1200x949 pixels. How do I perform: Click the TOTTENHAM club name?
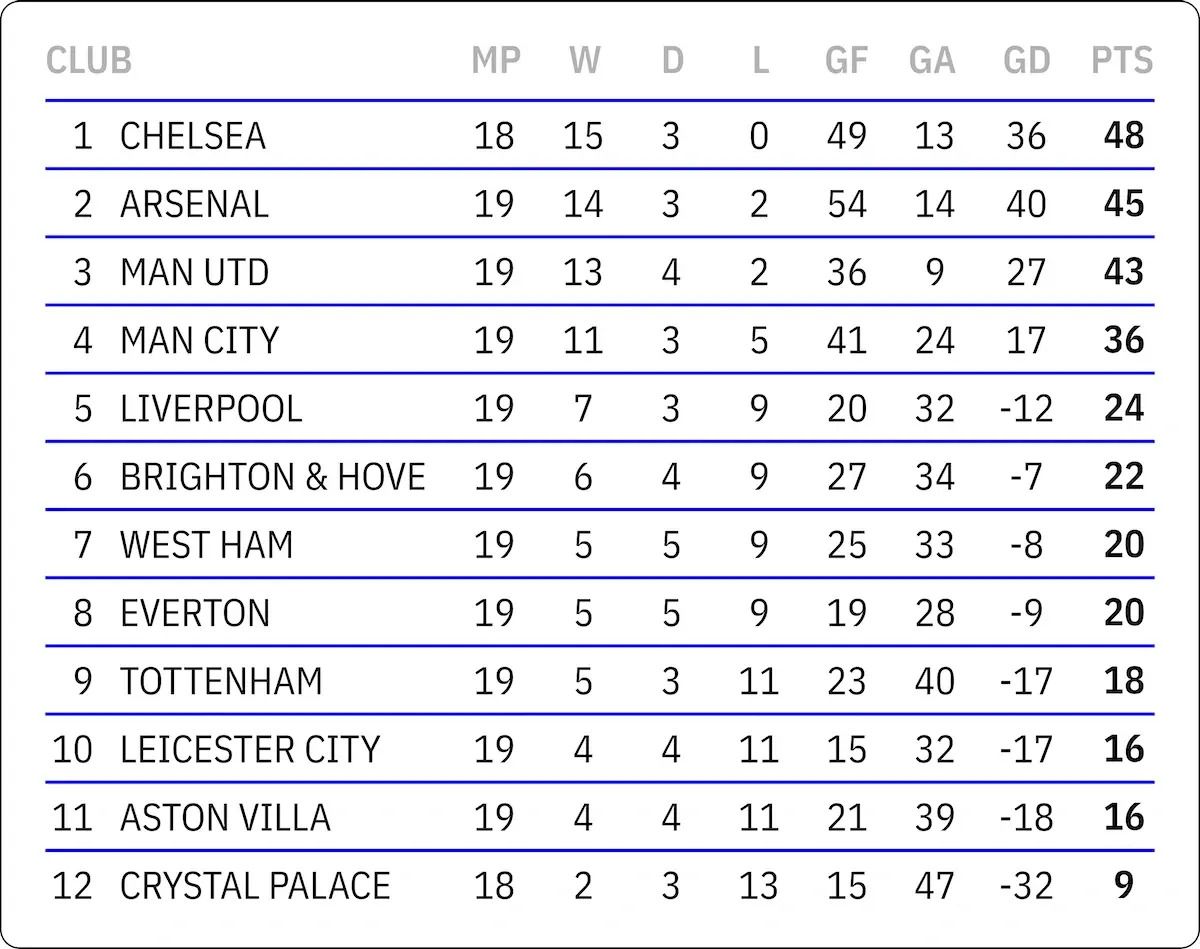[221, 681]
